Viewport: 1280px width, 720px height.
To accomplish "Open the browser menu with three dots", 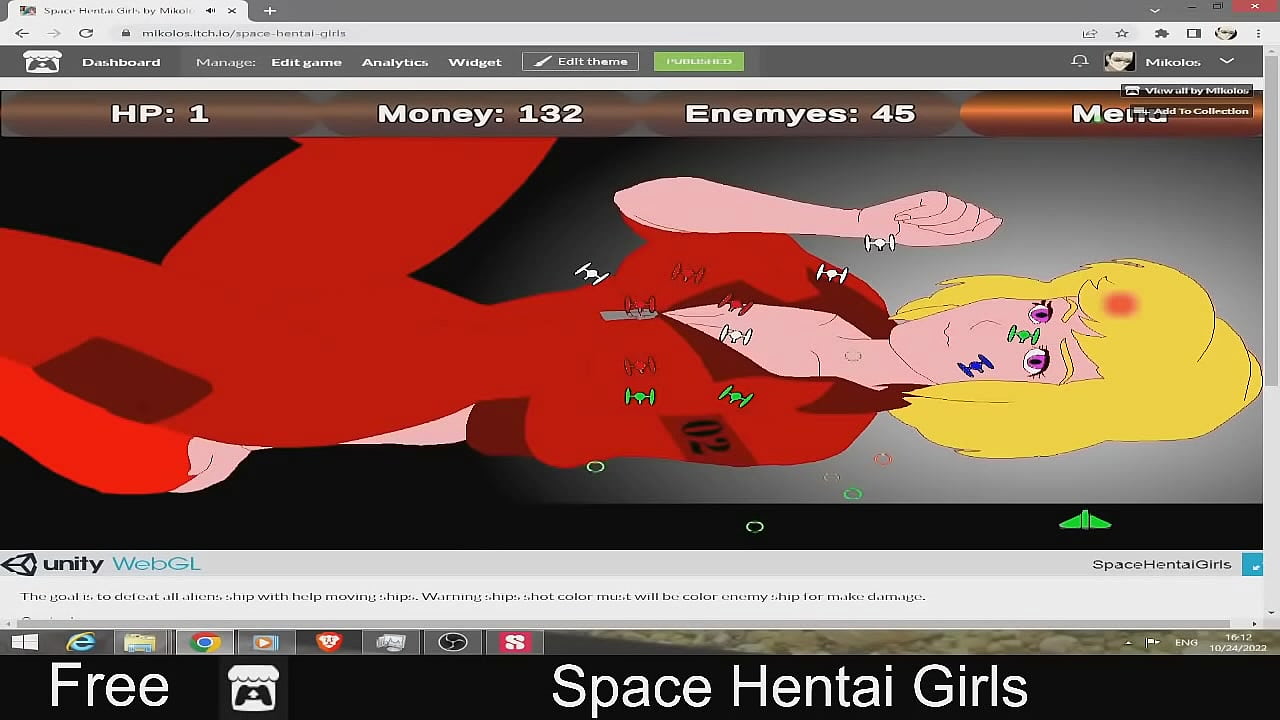I will click(x=1257, y=32).
